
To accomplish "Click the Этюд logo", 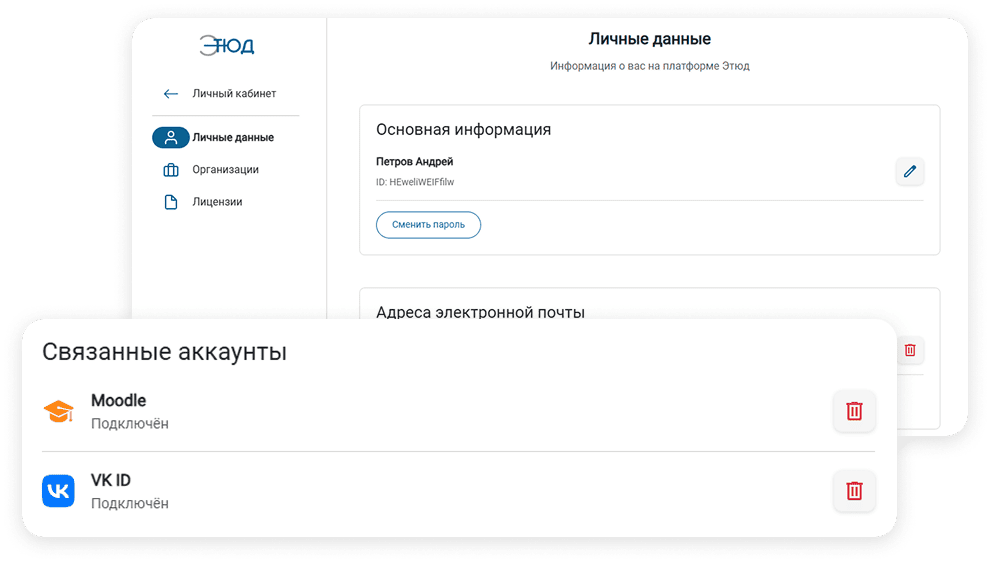I will [x=226, y=45].
